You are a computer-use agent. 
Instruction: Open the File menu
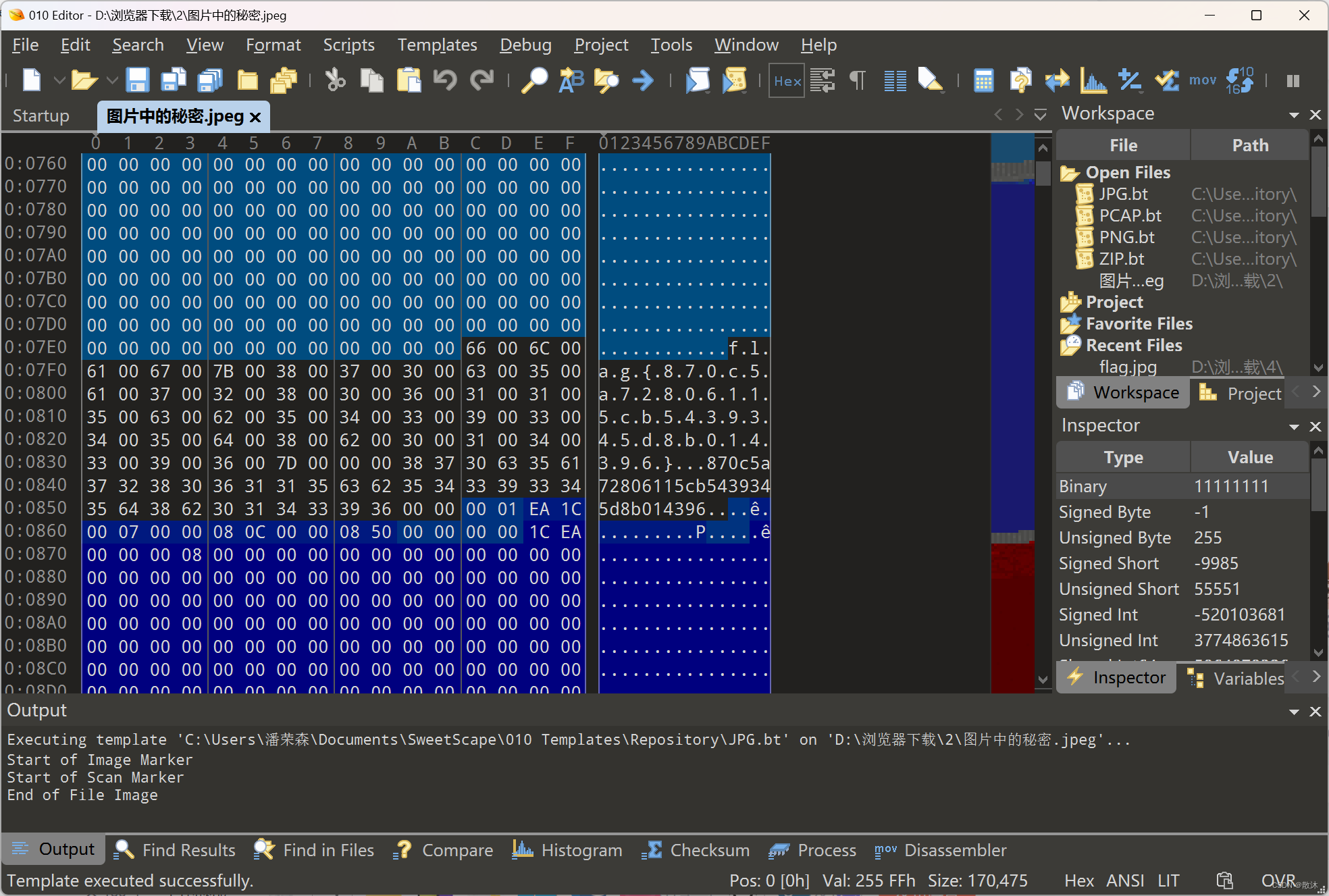[26, 45]
